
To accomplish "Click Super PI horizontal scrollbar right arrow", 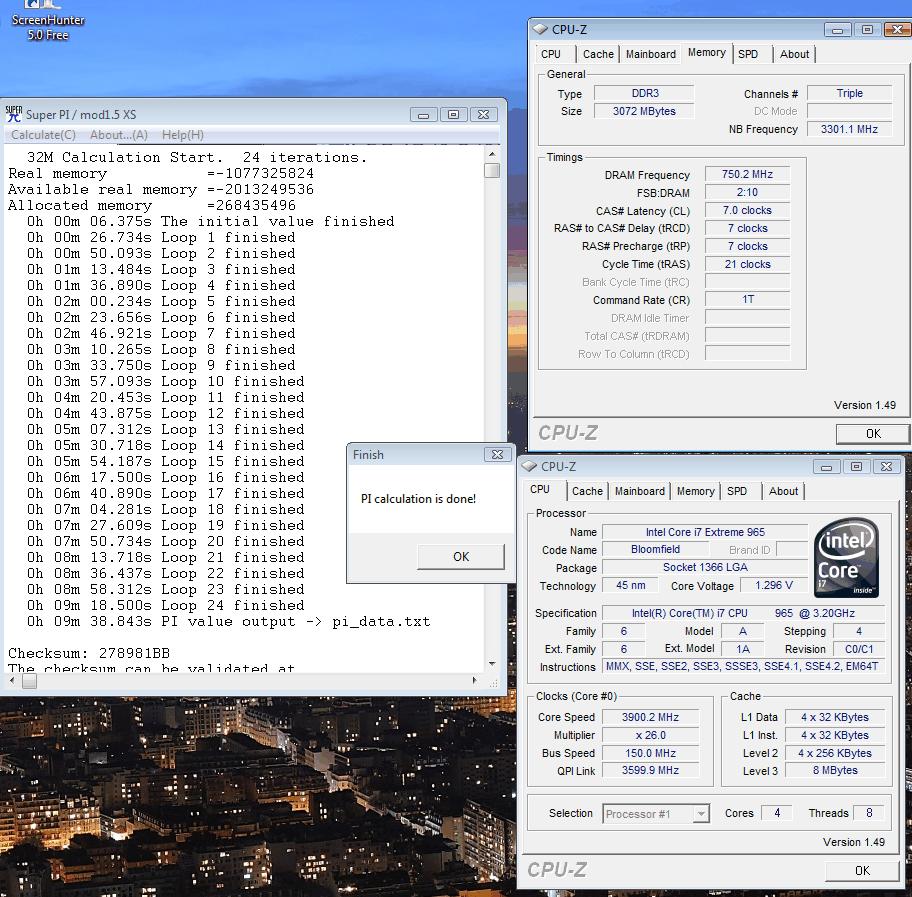I will coord(475,681).
